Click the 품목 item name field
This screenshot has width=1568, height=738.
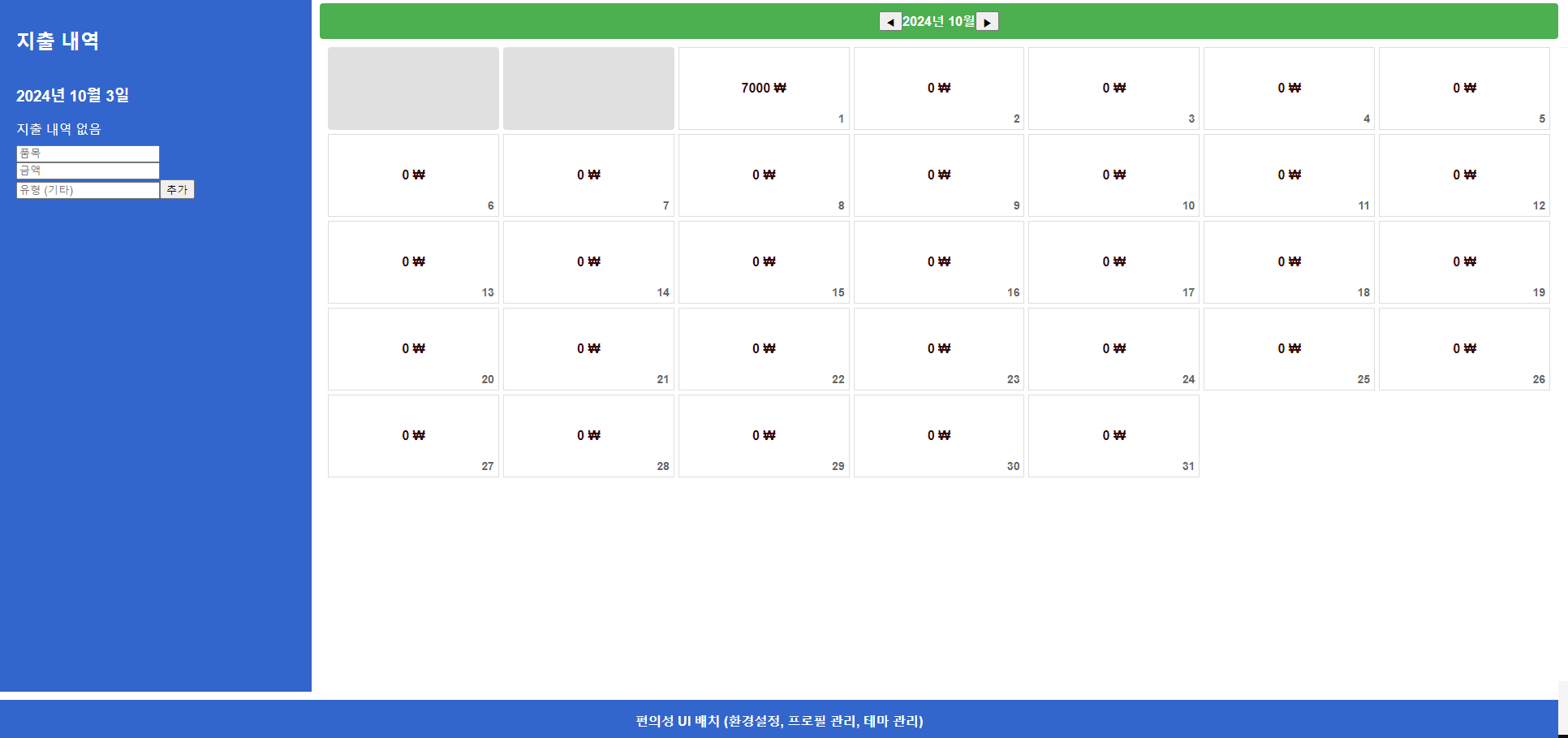click(88, 153)
